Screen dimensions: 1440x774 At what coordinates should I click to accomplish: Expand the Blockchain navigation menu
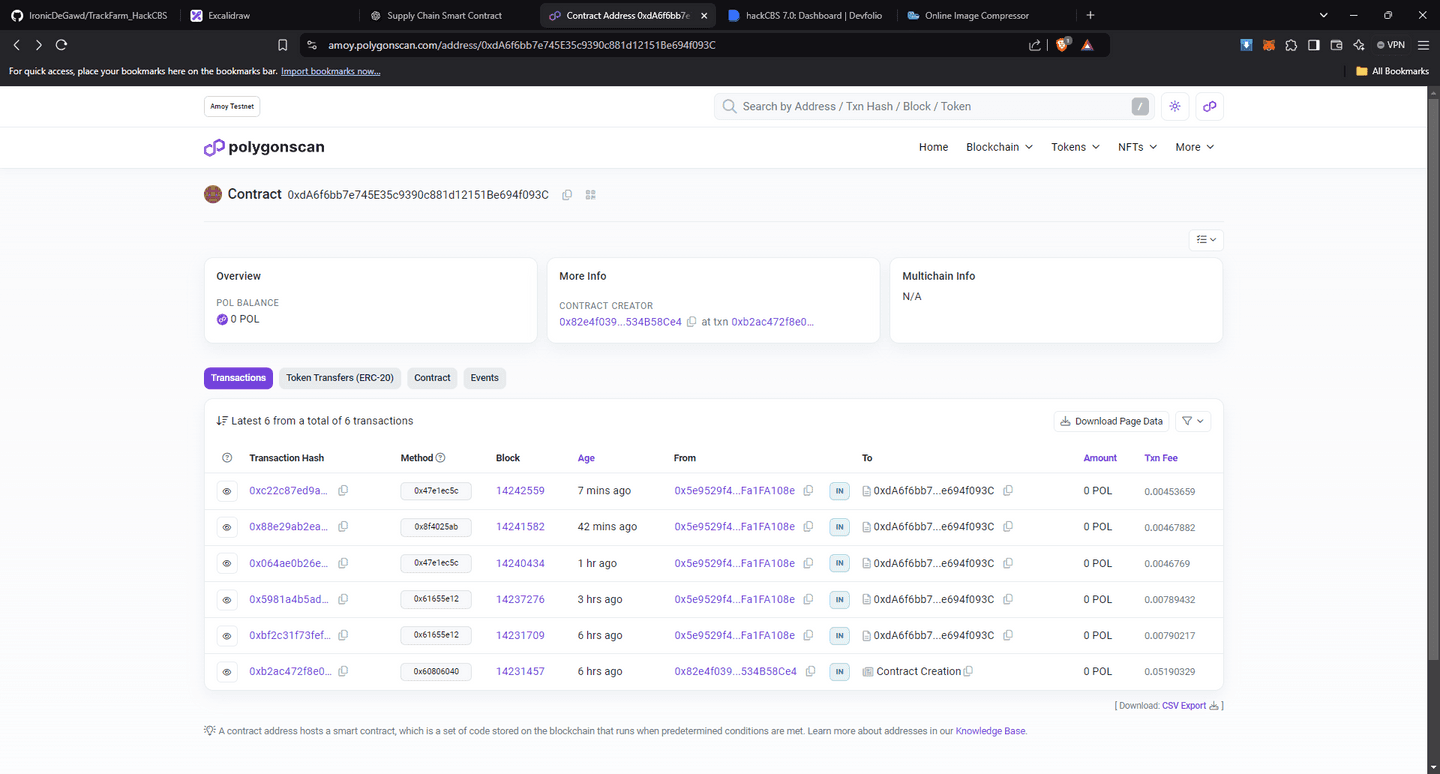pyautogui.click(x=999, y=147)
